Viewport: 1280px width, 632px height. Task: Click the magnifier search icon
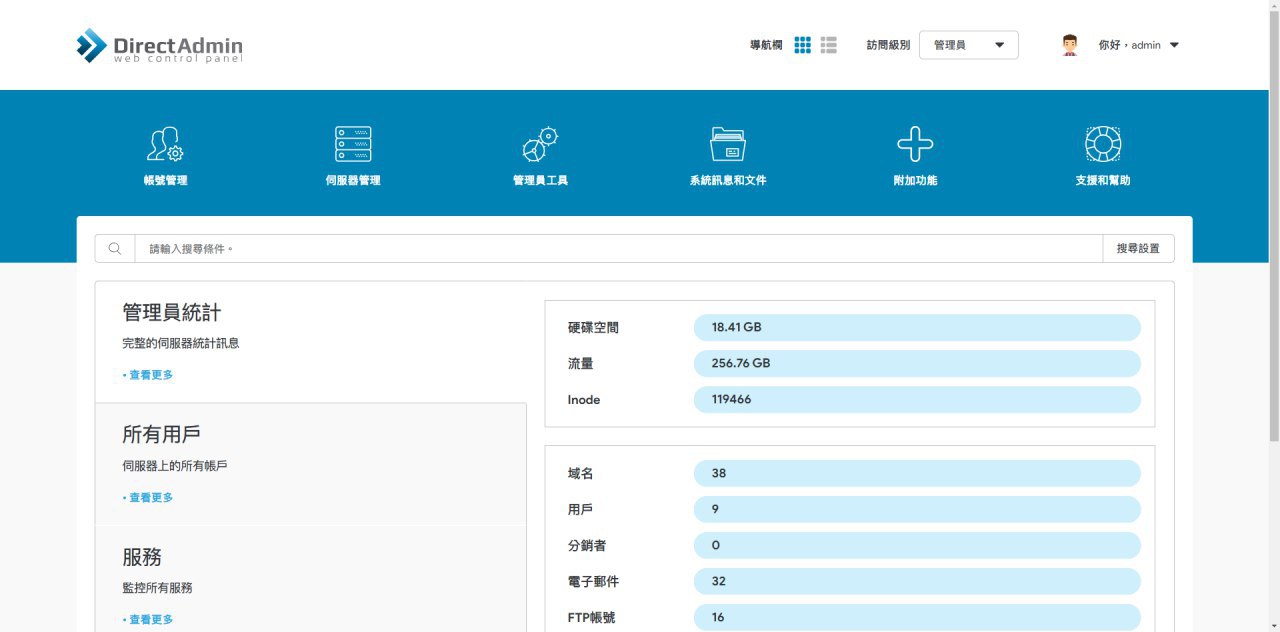point(115,249)
